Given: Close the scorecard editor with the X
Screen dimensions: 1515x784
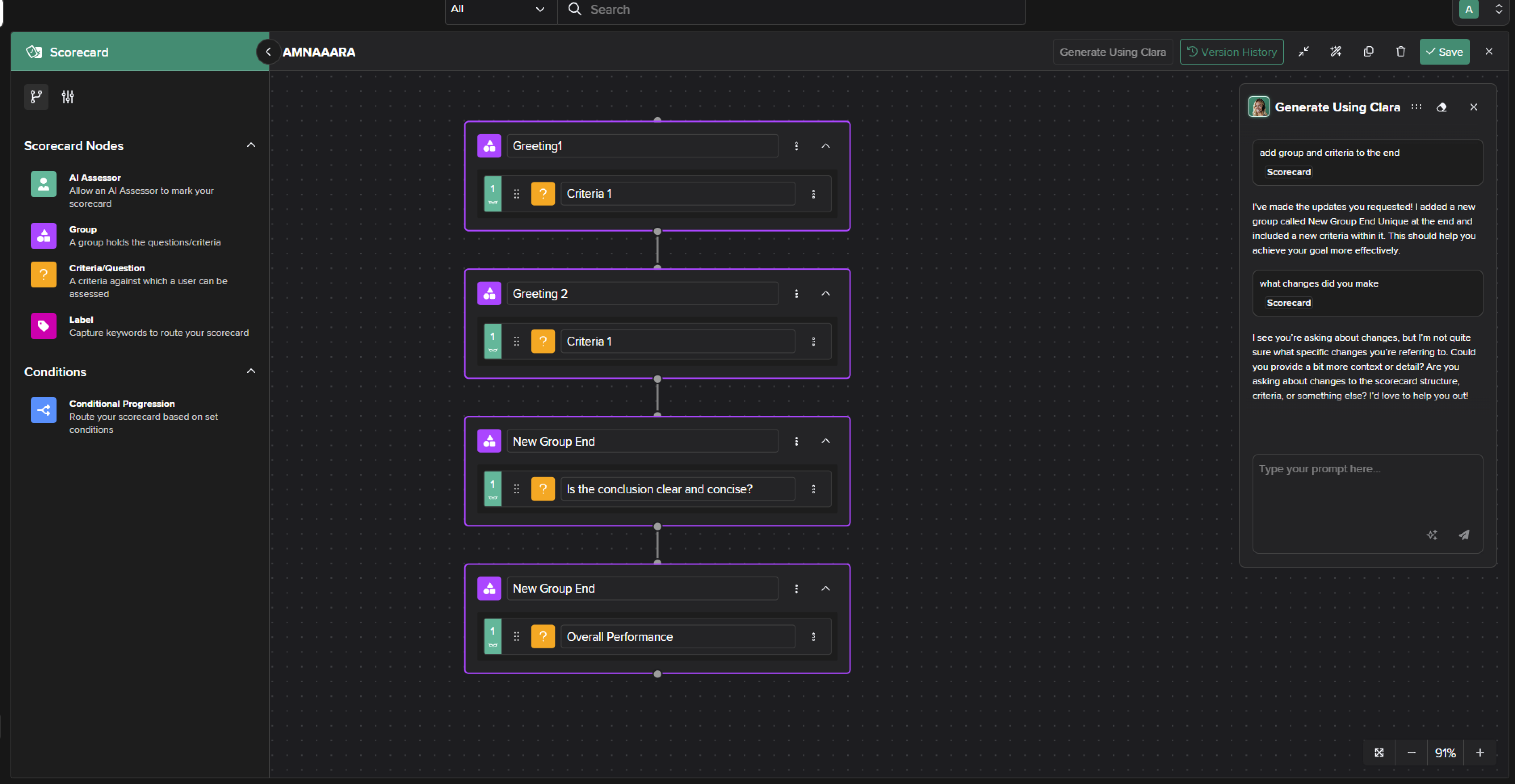Looking at the screenshot, I should tap(1489, 52).
